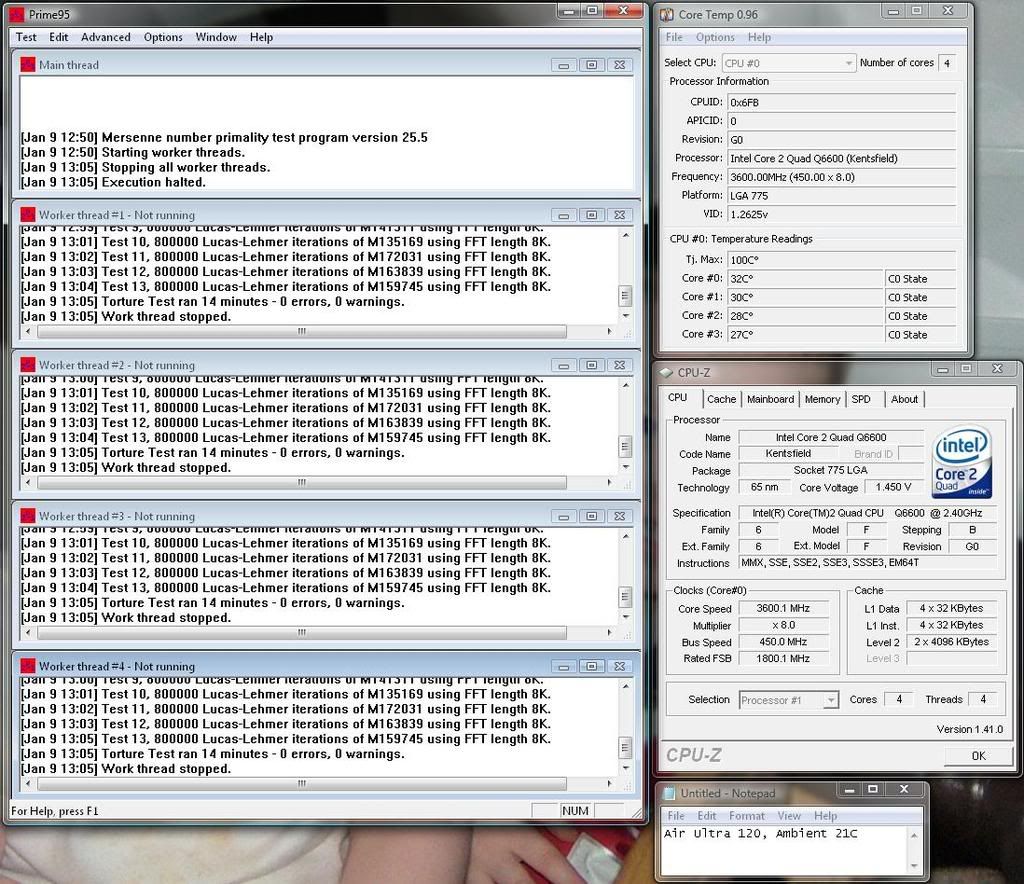This screenshot has height=884, width=1024.
Task: Click the Prime95 title bar icon
Action: (16, 14)
